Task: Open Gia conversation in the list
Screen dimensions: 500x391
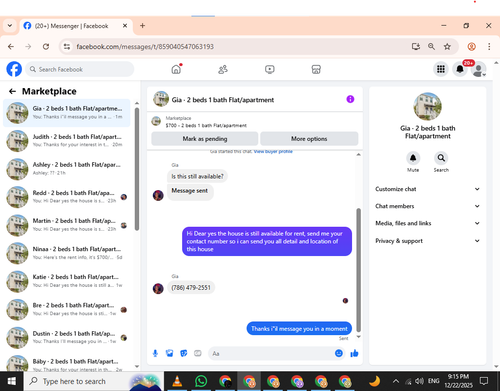Action: pos(66,113)
